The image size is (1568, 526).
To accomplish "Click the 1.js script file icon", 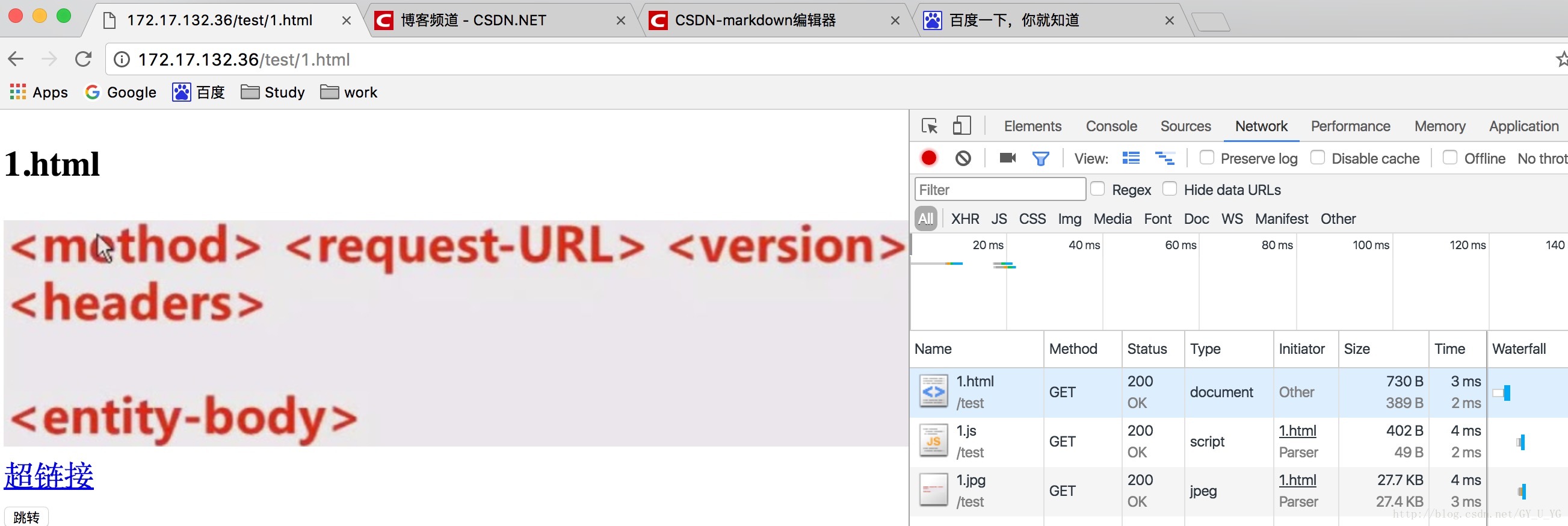I will pyautogui.click(x=933, y=441).
